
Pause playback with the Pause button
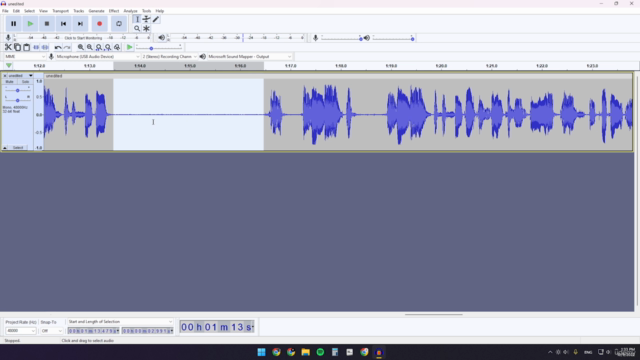coord(13,24)
